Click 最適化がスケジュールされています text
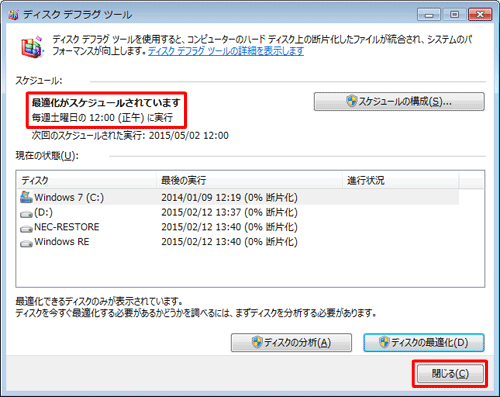 (x=106, y=102)
